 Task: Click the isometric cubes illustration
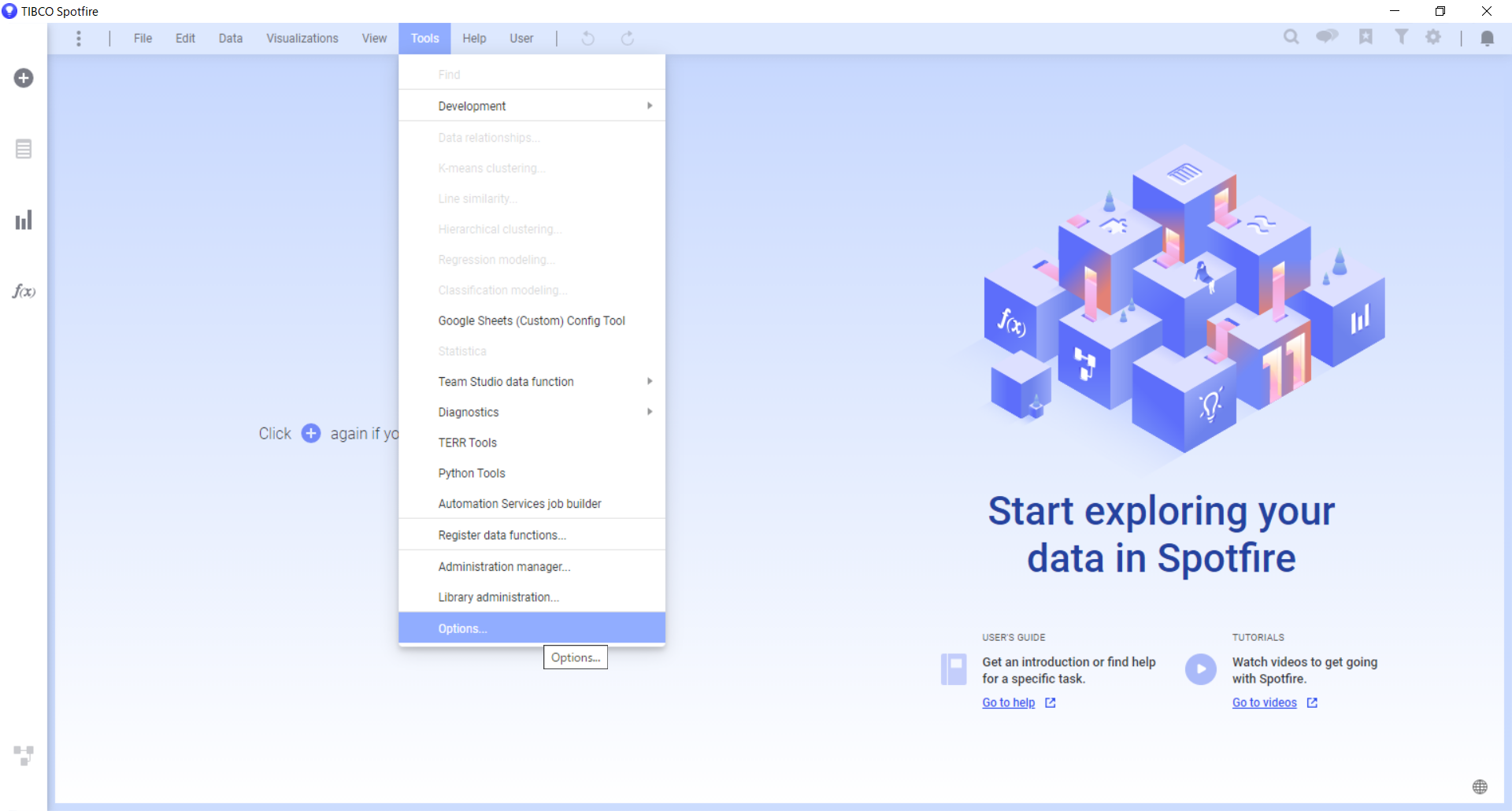[1184, 299]
